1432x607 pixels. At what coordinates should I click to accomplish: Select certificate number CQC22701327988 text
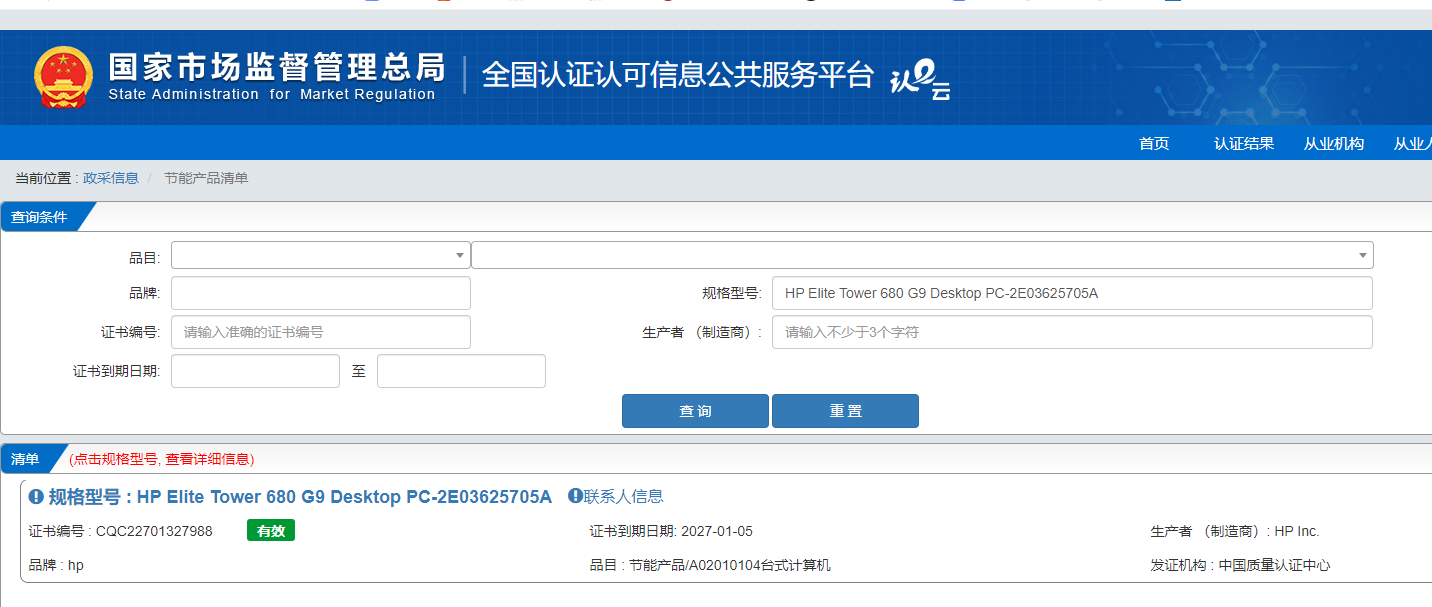[x=154, y=531]
